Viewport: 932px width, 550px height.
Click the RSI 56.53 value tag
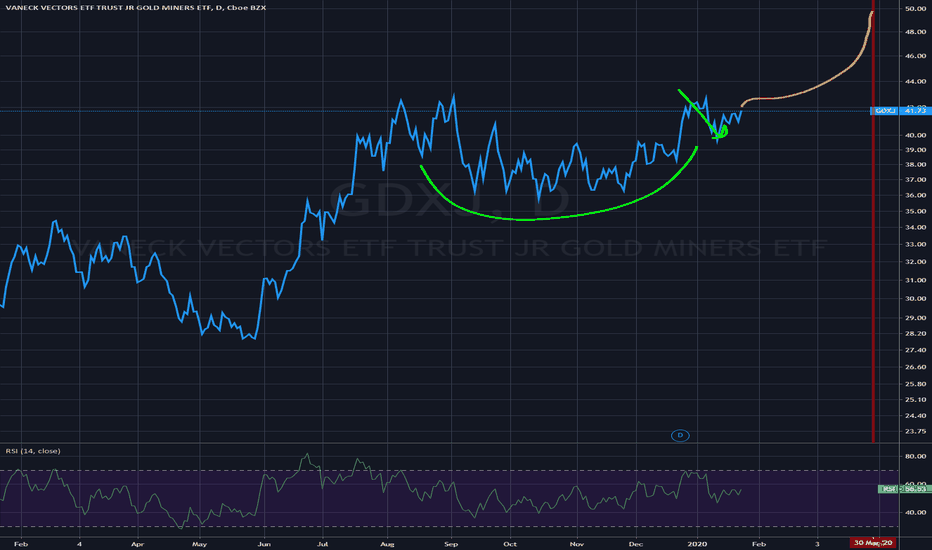pyautogui.click(x=904, y=489)
